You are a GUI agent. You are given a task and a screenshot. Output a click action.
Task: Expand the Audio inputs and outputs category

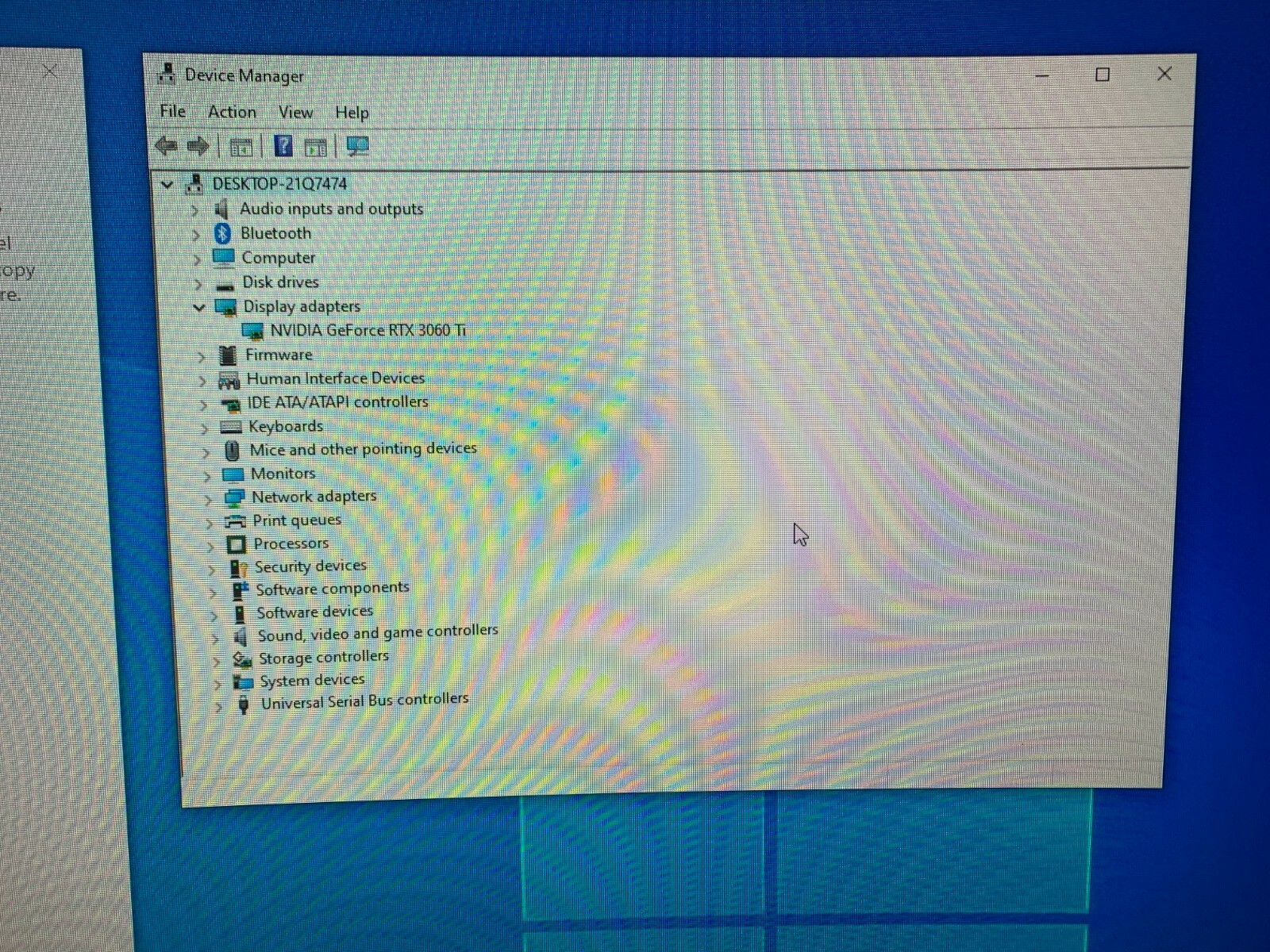tap(194, 210)
